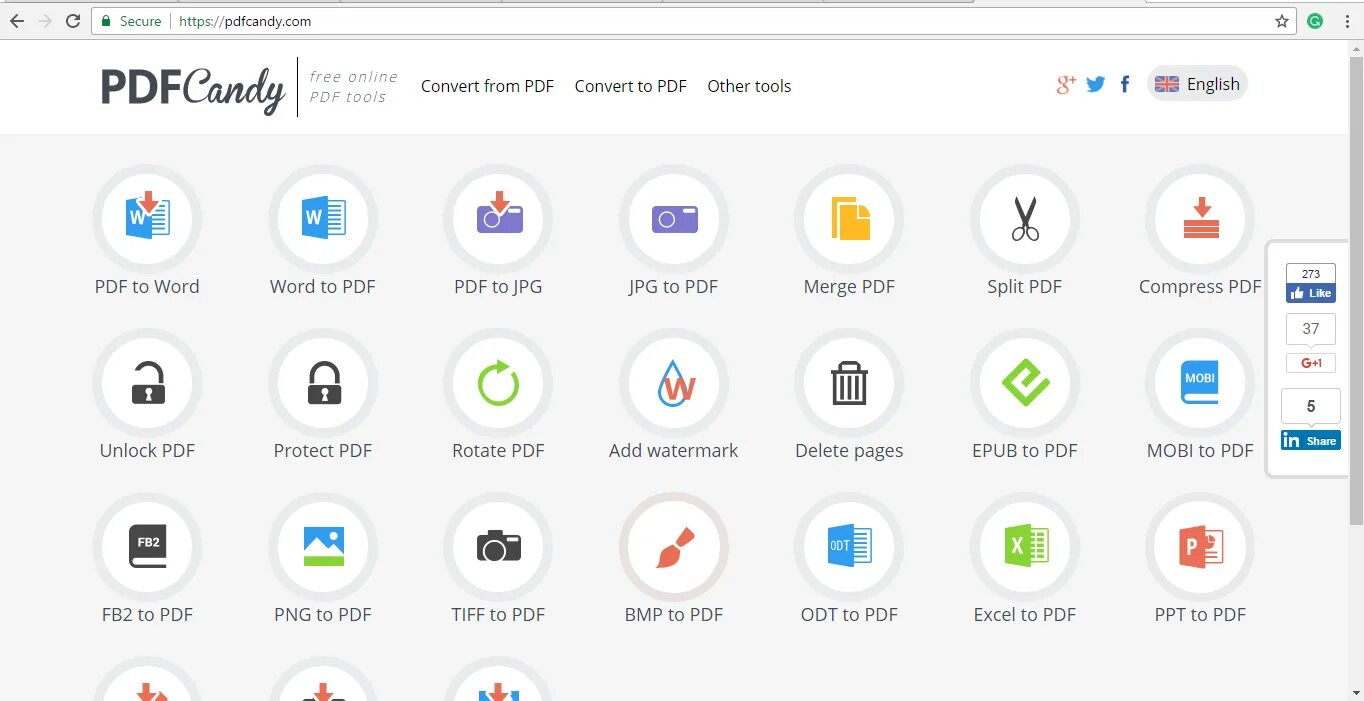Viewport: 1364px width, 701px height.
Task: Click the 'free online PDF tools' tagline
Action: point(353,87)
